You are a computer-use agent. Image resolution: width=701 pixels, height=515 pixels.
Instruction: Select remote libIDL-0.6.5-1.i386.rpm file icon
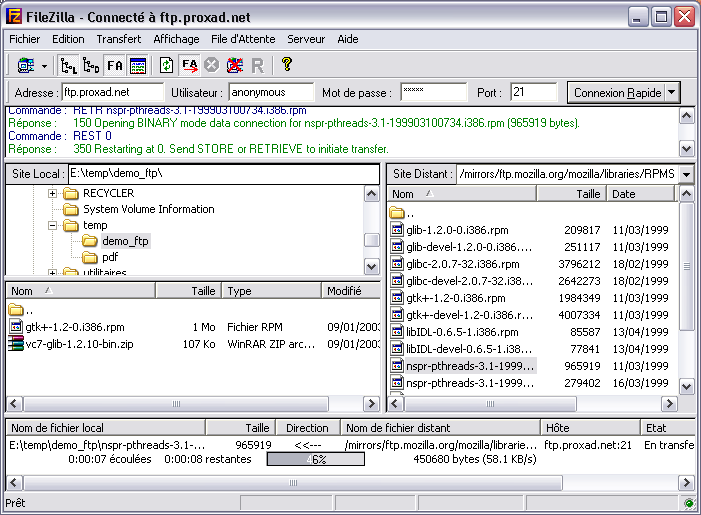[397, 332]
